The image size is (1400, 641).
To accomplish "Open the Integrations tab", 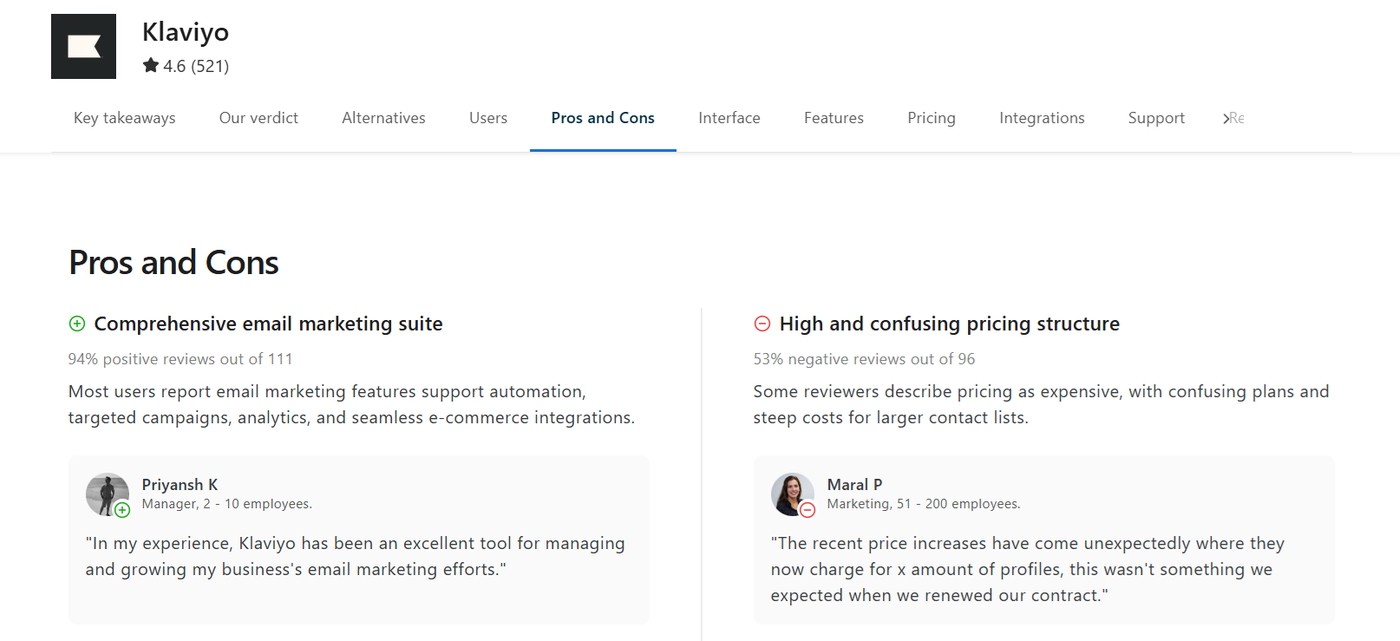I will [x=1042, y=118].
